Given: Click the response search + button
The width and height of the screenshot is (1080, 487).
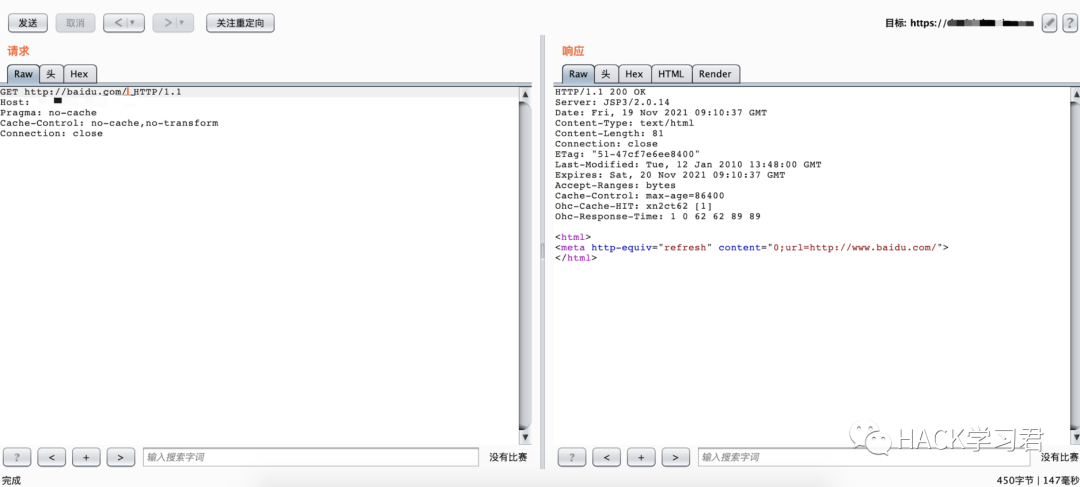Looking at the screenshot, I should pos(641,457).
